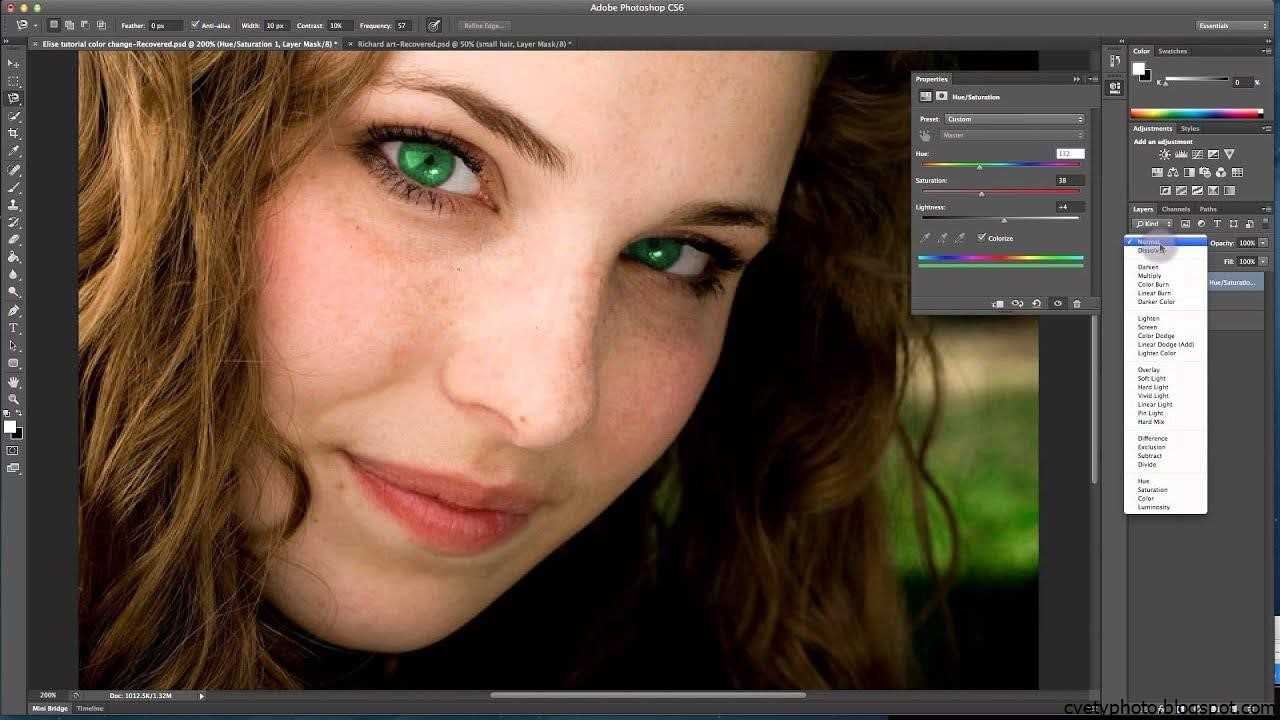Add a Levels adjustment
The width and height of the screenshot is (1280, 720).
(1181, 155)
